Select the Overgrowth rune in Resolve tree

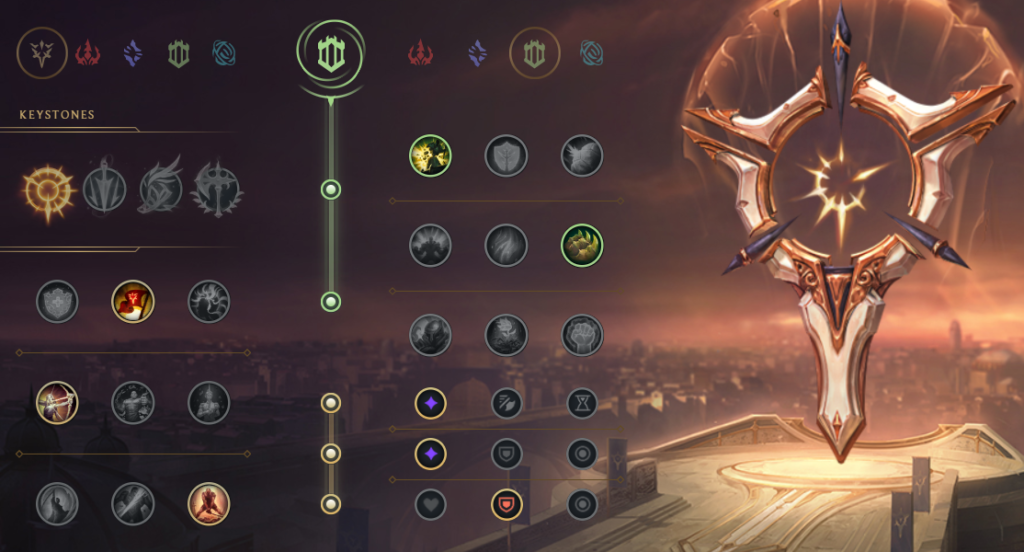pos(430,336)
